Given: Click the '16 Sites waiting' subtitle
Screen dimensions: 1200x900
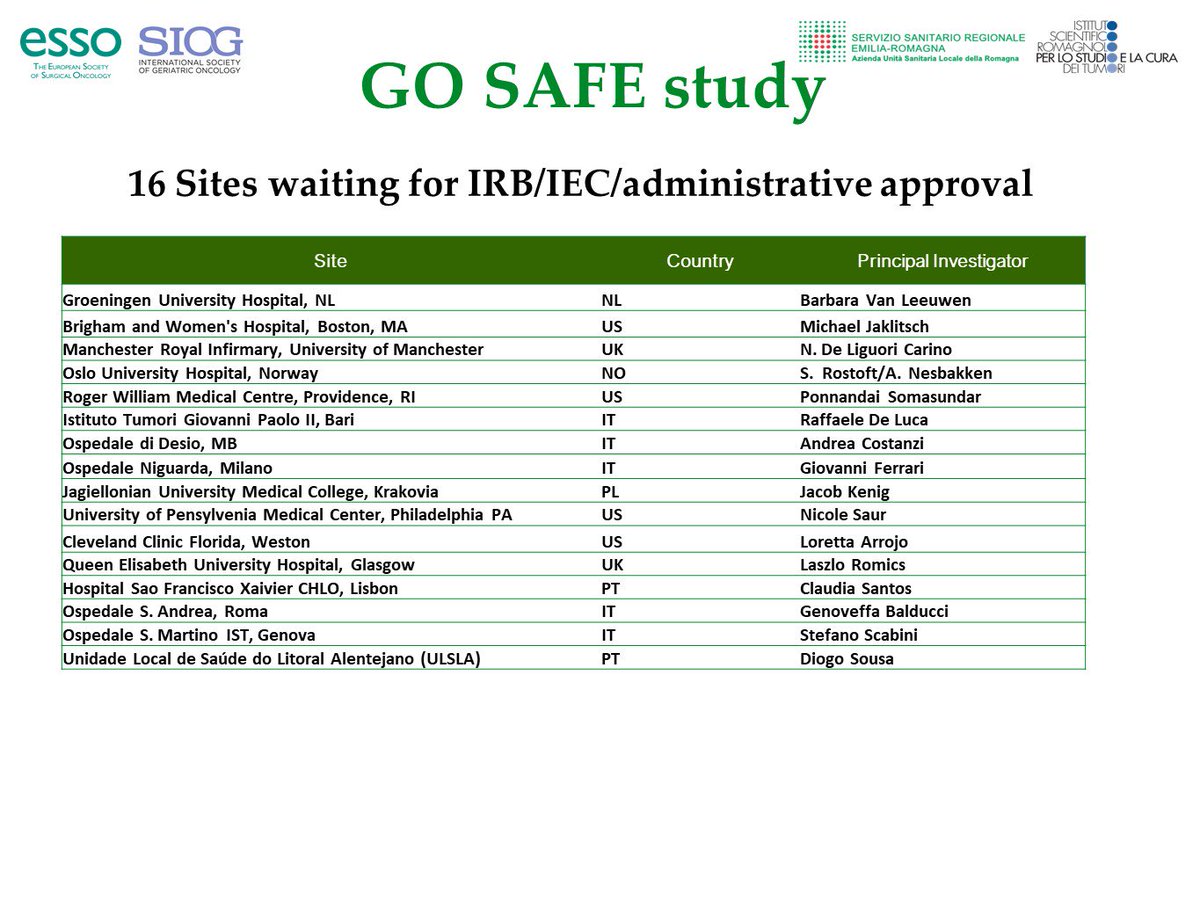Looking at the screenshot, I should coord(580,185).
